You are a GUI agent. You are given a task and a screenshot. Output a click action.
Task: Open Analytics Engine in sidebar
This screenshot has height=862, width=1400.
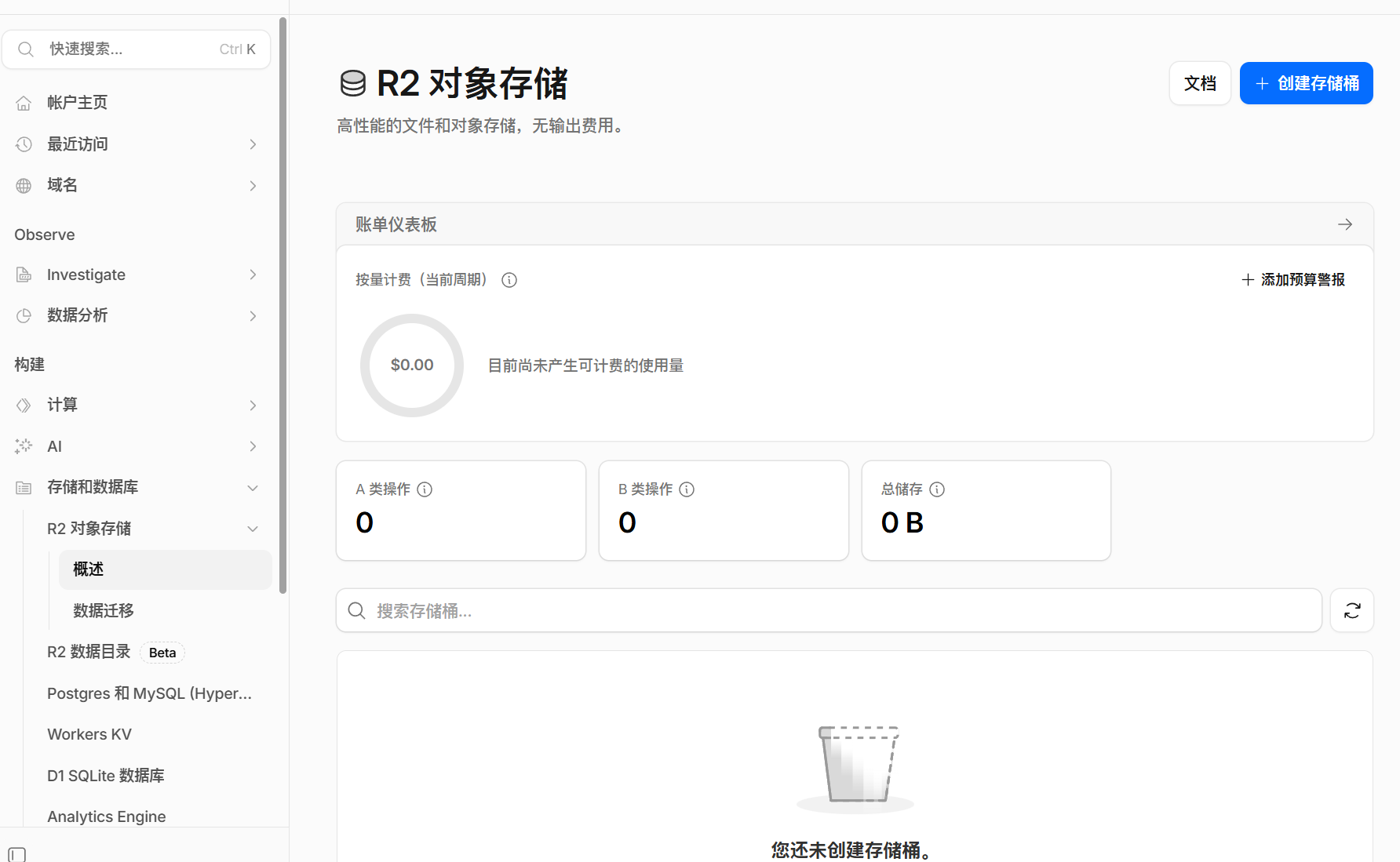(x=107, y=817)
